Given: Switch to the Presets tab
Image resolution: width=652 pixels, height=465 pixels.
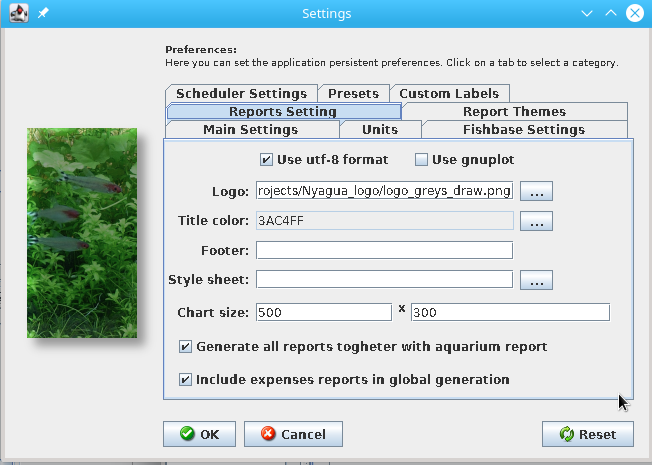Looking at the screenshot, I should (353, 94).
